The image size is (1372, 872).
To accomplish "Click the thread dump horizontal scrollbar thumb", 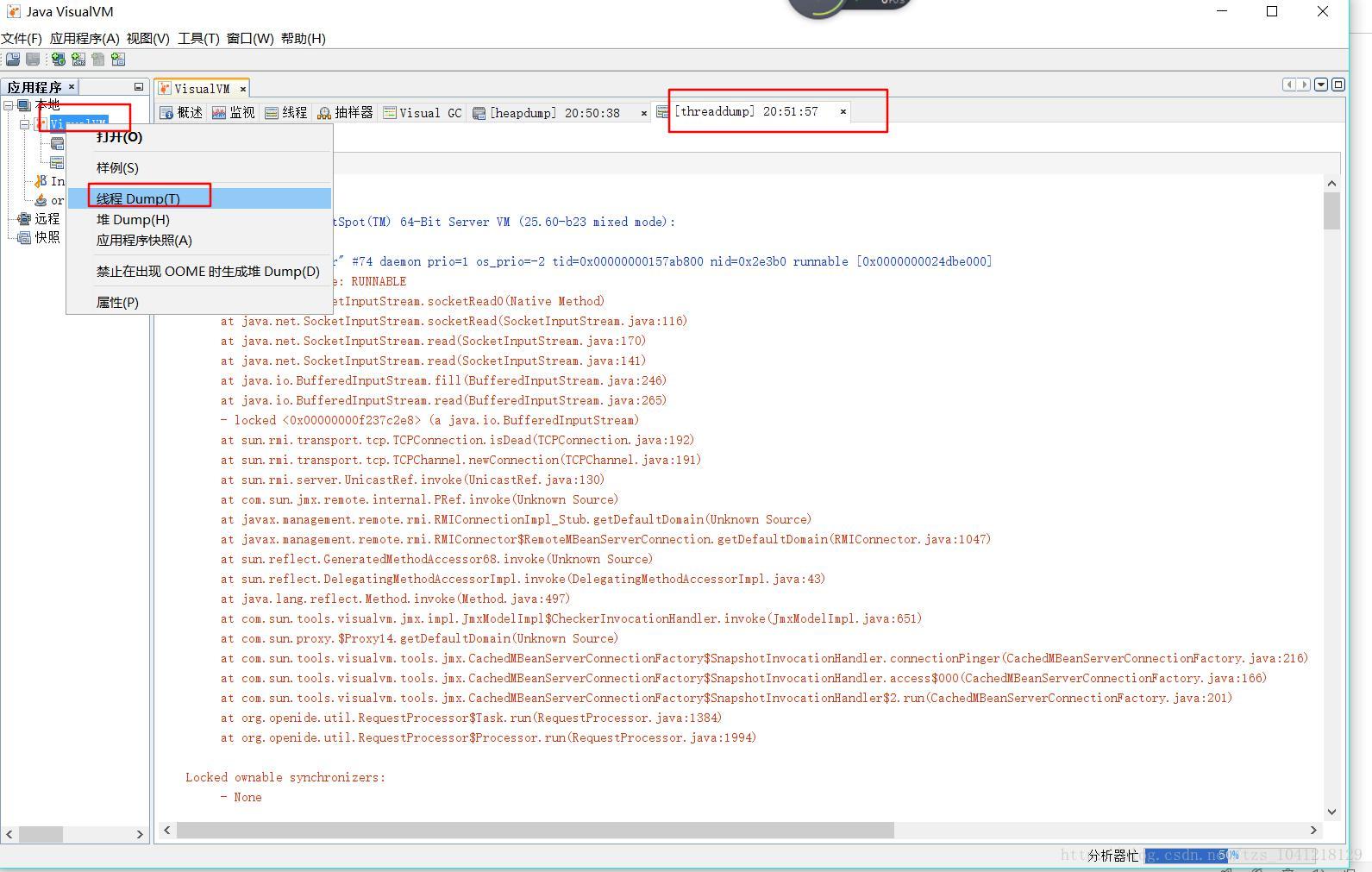I will (535, 830).
